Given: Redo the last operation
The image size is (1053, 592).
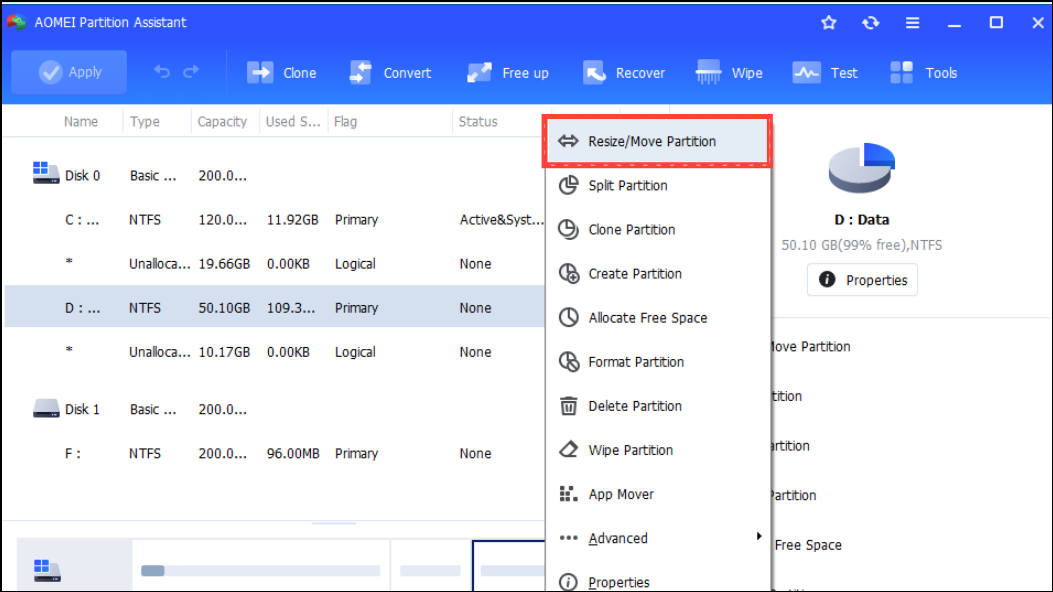Looking at the screenshot, I should [x=191, y=72].
